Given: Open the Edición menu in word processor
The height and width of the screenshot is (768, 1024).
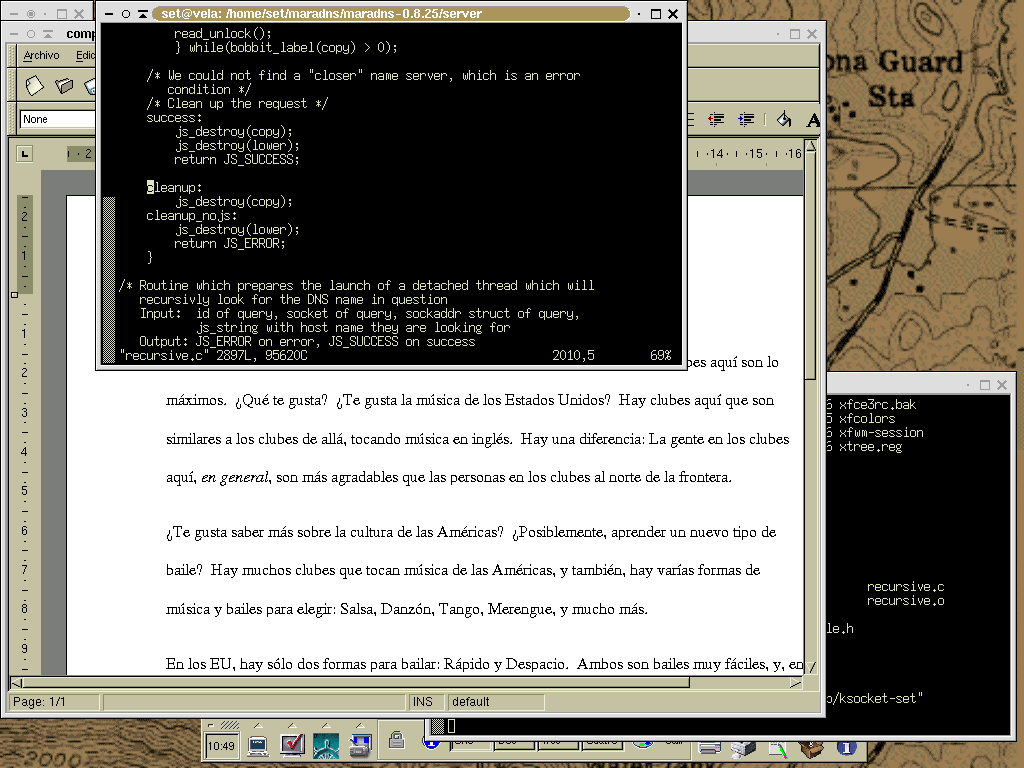Looking at the screenshot, I should click(85, 56).
